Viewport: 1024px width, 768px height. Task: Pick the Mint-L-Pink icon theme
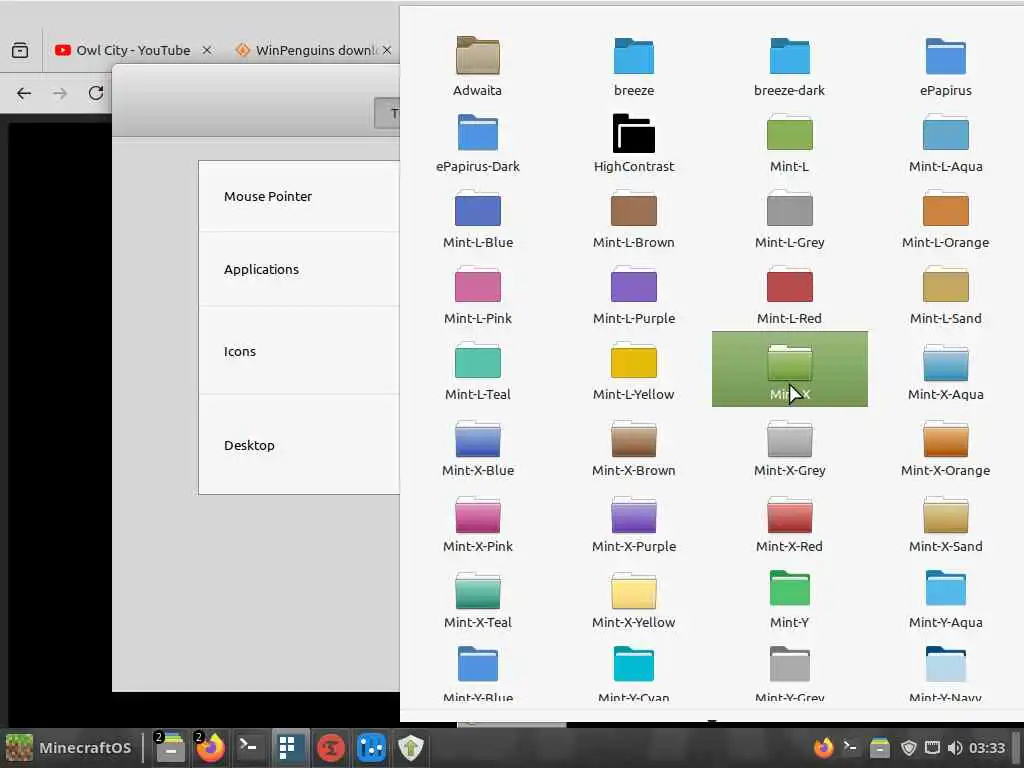tap(477, 293)
